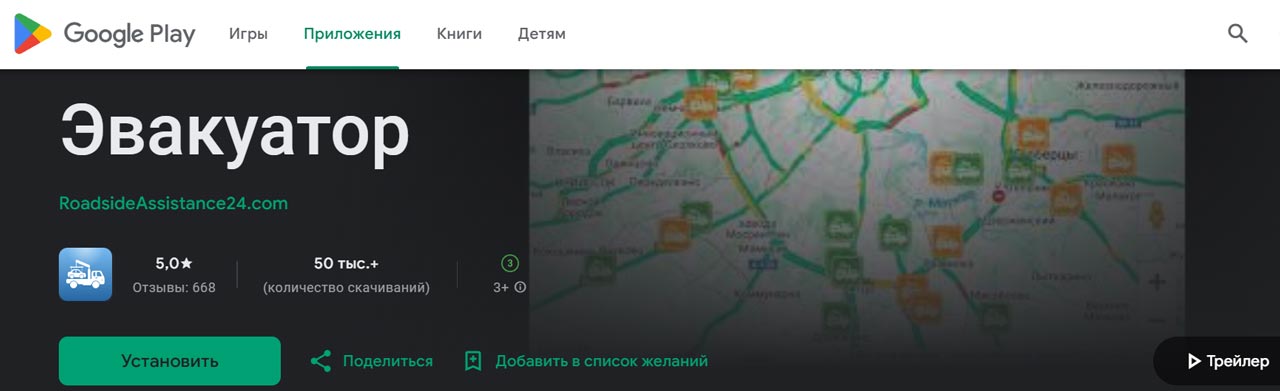This screenshot has height=391, width=1280.
Task: Click the Google Play logo
Action: click(104, 34)
